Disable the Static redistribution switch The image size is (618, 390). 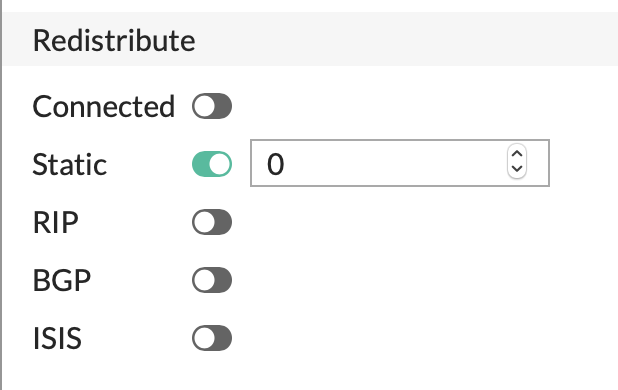coord(212,164)
